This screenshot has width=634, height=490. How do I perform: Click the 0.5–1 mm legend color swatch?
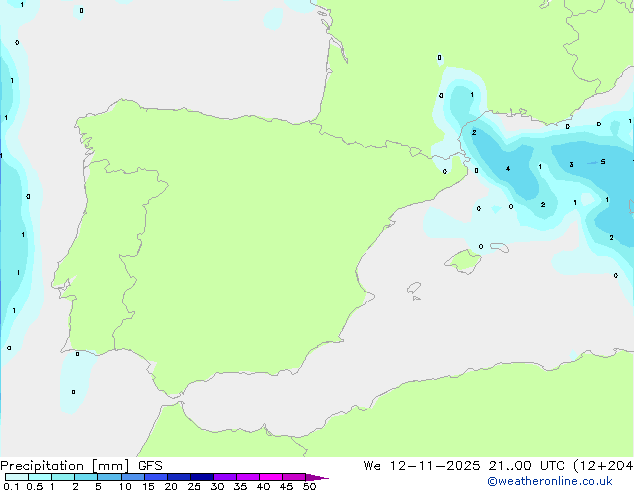(x=40, y=477)
